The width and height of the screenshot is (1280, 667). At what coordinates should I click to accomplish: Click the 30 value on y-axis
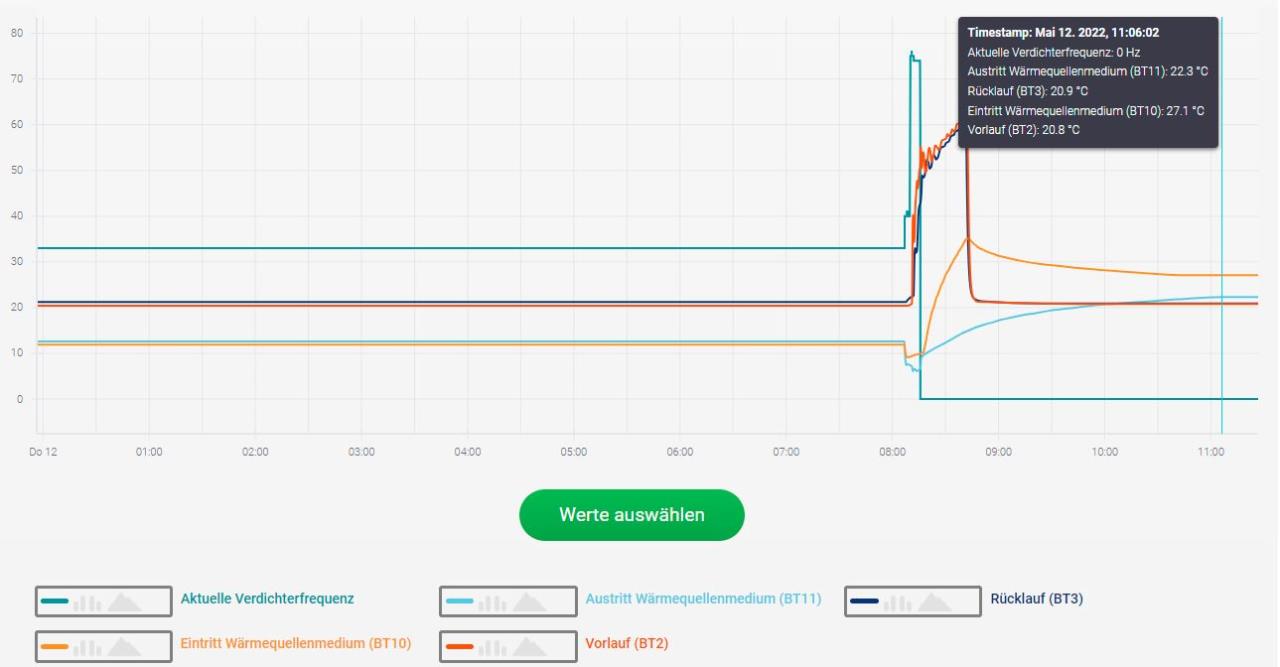17,261
